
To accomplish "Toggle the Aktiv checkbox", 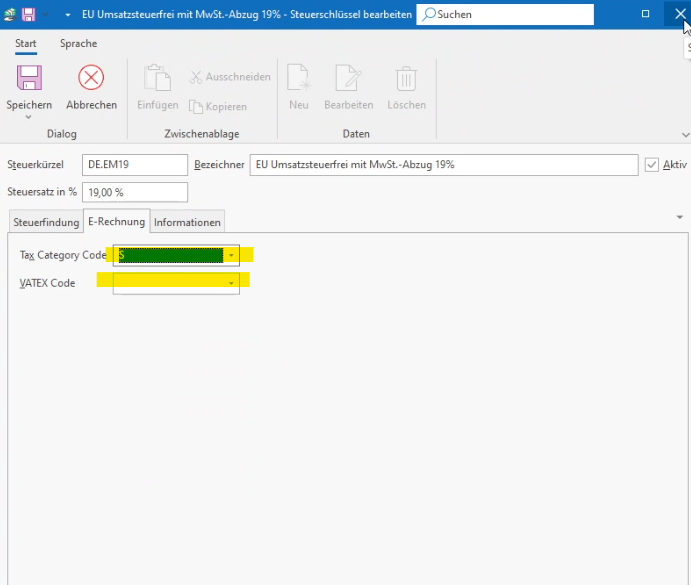I will (x=652, y=165).
